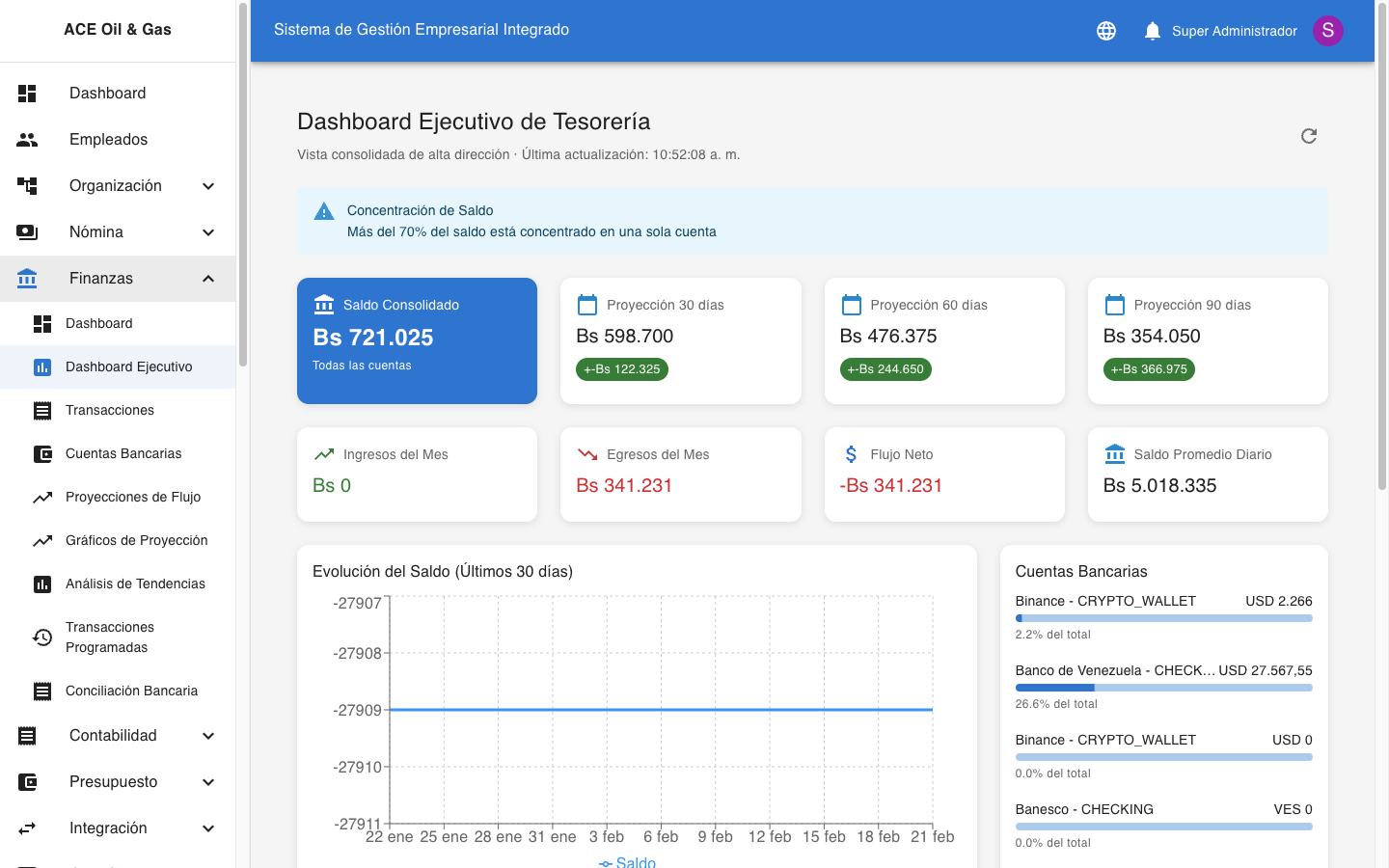Click the Proyecciones de Flujo trend icon
Image resolution: width=1389 pixels, height=868 pixels.
coord(42,497)
